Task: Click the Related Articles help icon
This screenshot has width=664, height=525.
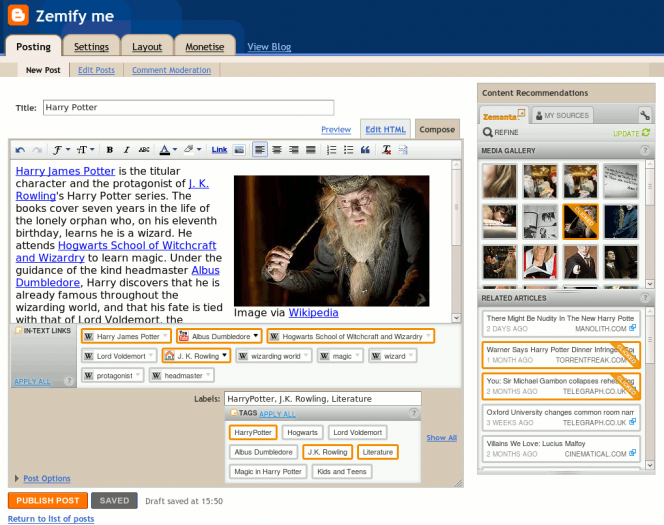Action: [x=645, y=298]
